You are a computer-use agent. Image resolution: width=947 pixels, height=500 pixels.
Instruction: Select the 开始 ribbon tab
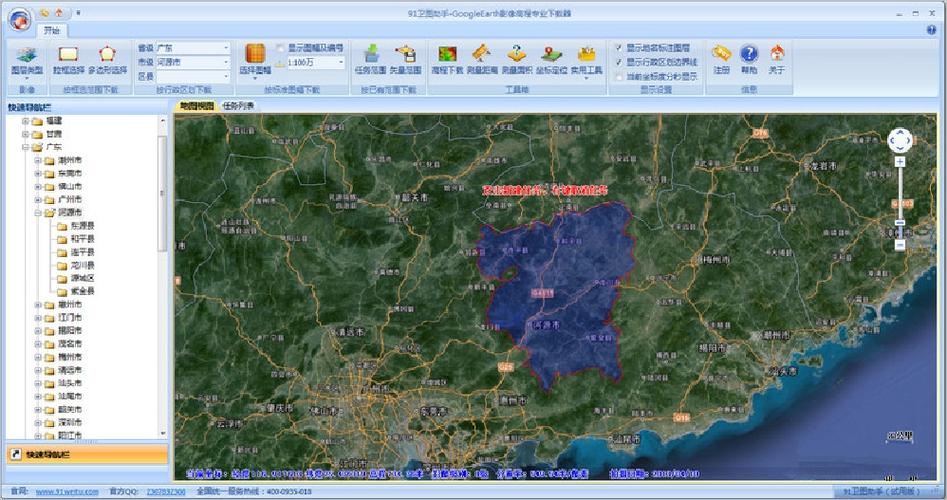coord(52,31)
